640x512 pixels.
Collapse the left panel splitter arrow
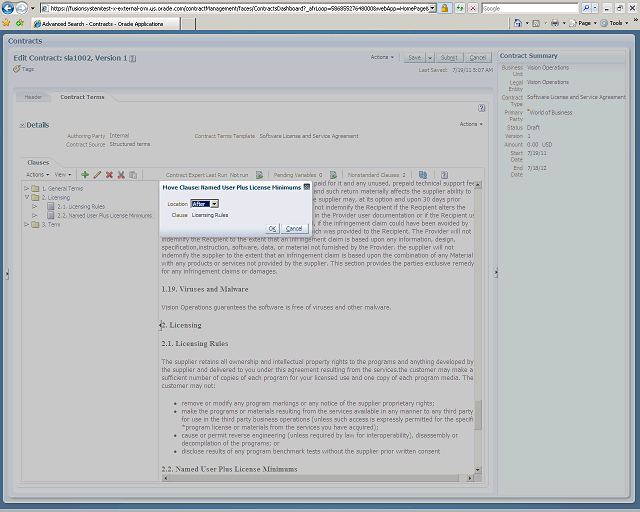7,274
